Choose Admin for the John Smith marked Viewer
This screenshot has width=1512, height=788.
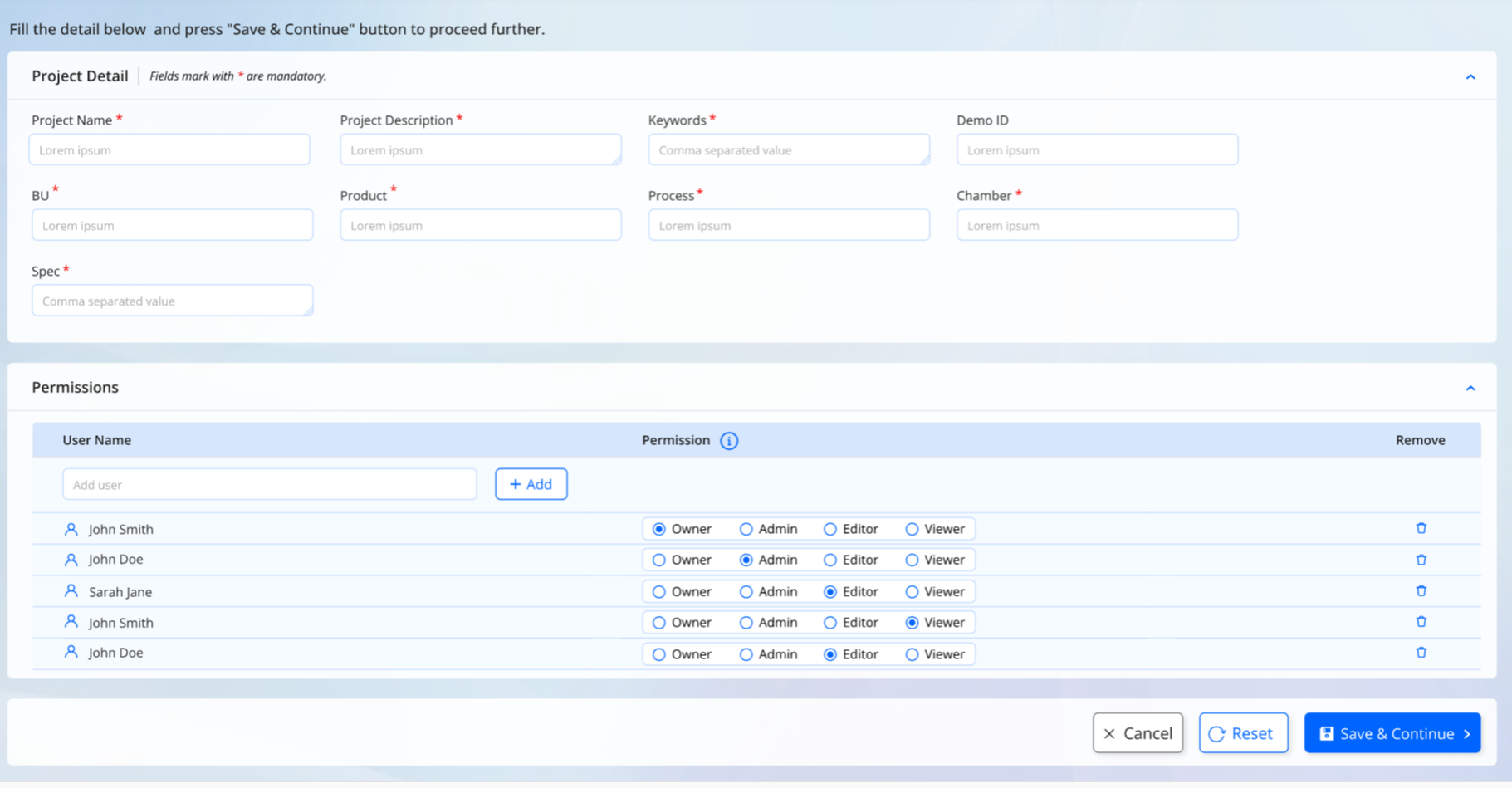pos(746,623)
